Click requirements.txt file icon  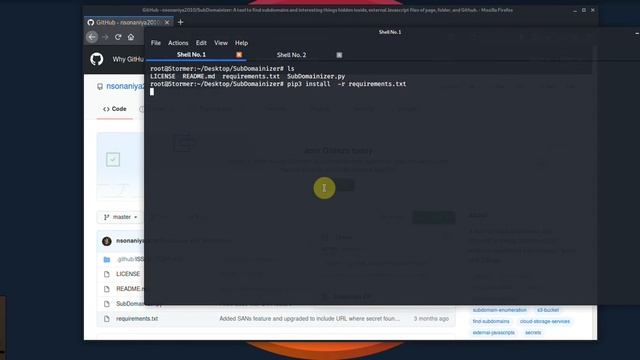(x=107, y=319)
